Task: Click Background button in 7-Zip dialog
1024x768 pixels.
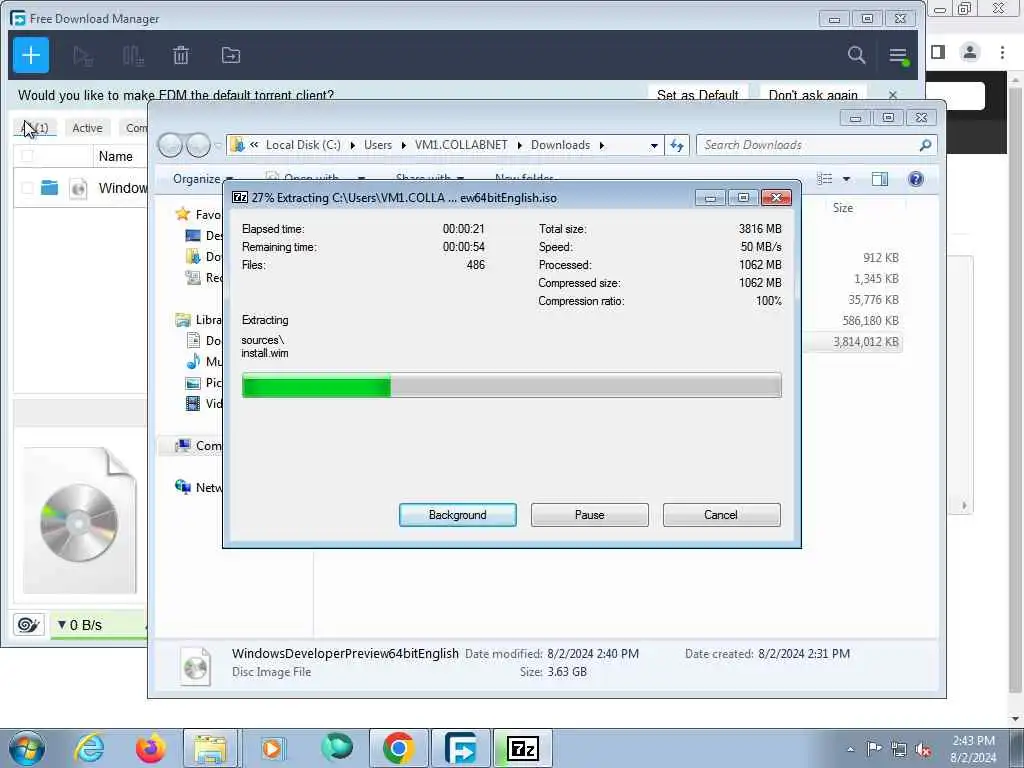Action: click(x=458, y=515)
